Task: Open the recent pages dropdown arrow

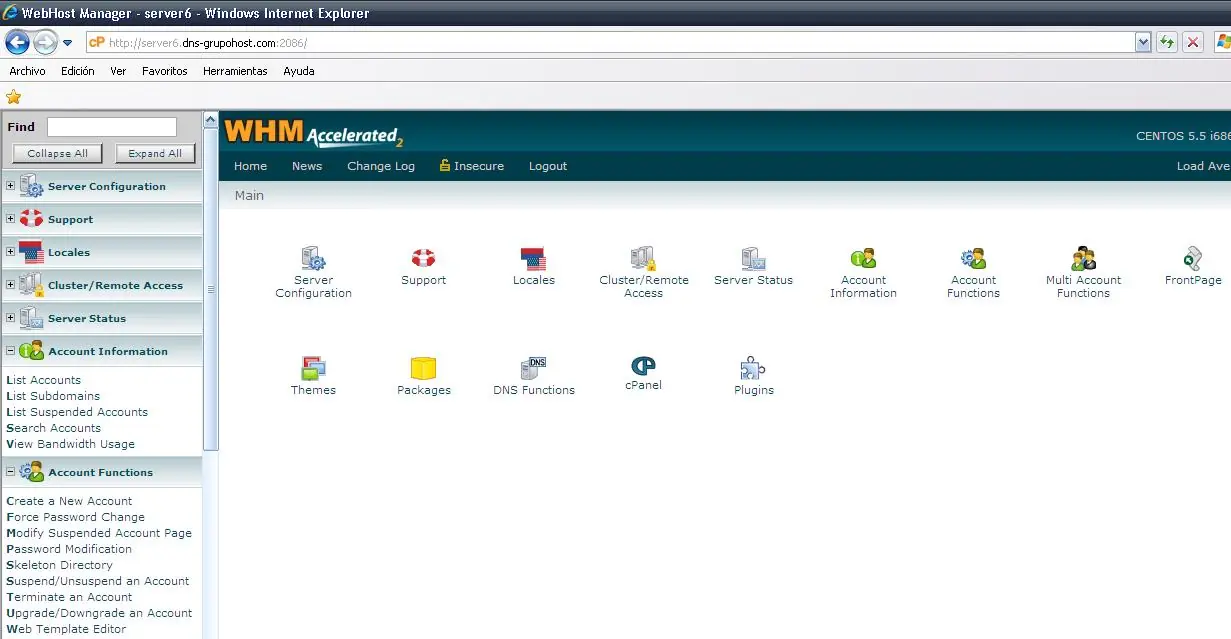Action: pyautogui.click(x=68, y=43)
